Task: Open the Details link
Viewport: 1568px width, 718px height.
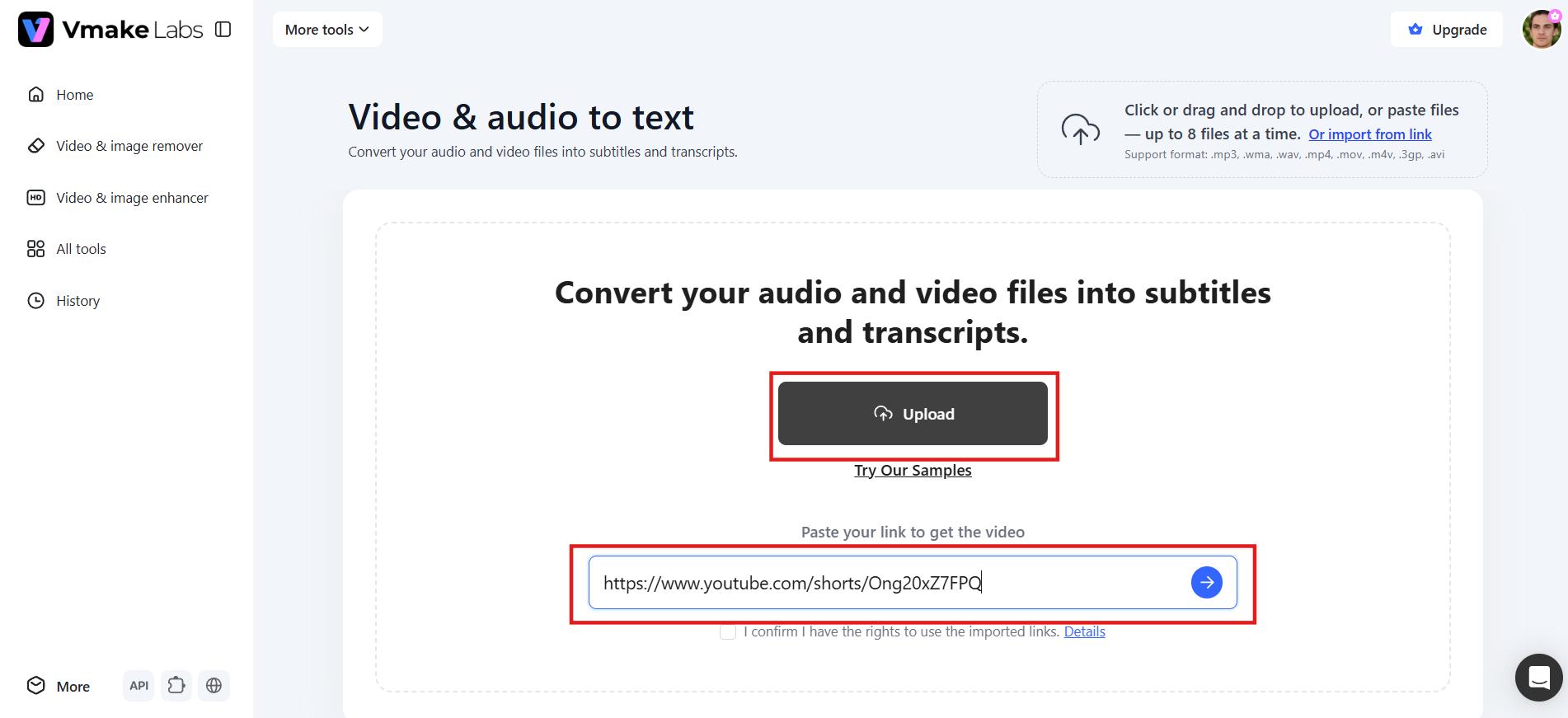Action: coord(1084,632)
